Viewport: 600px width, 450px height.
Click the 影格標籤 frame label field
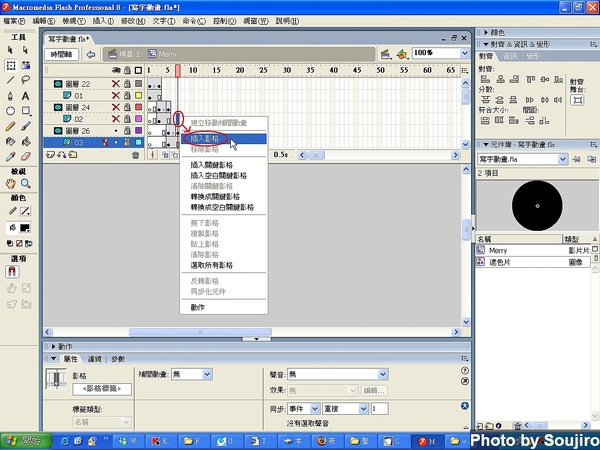102,389
